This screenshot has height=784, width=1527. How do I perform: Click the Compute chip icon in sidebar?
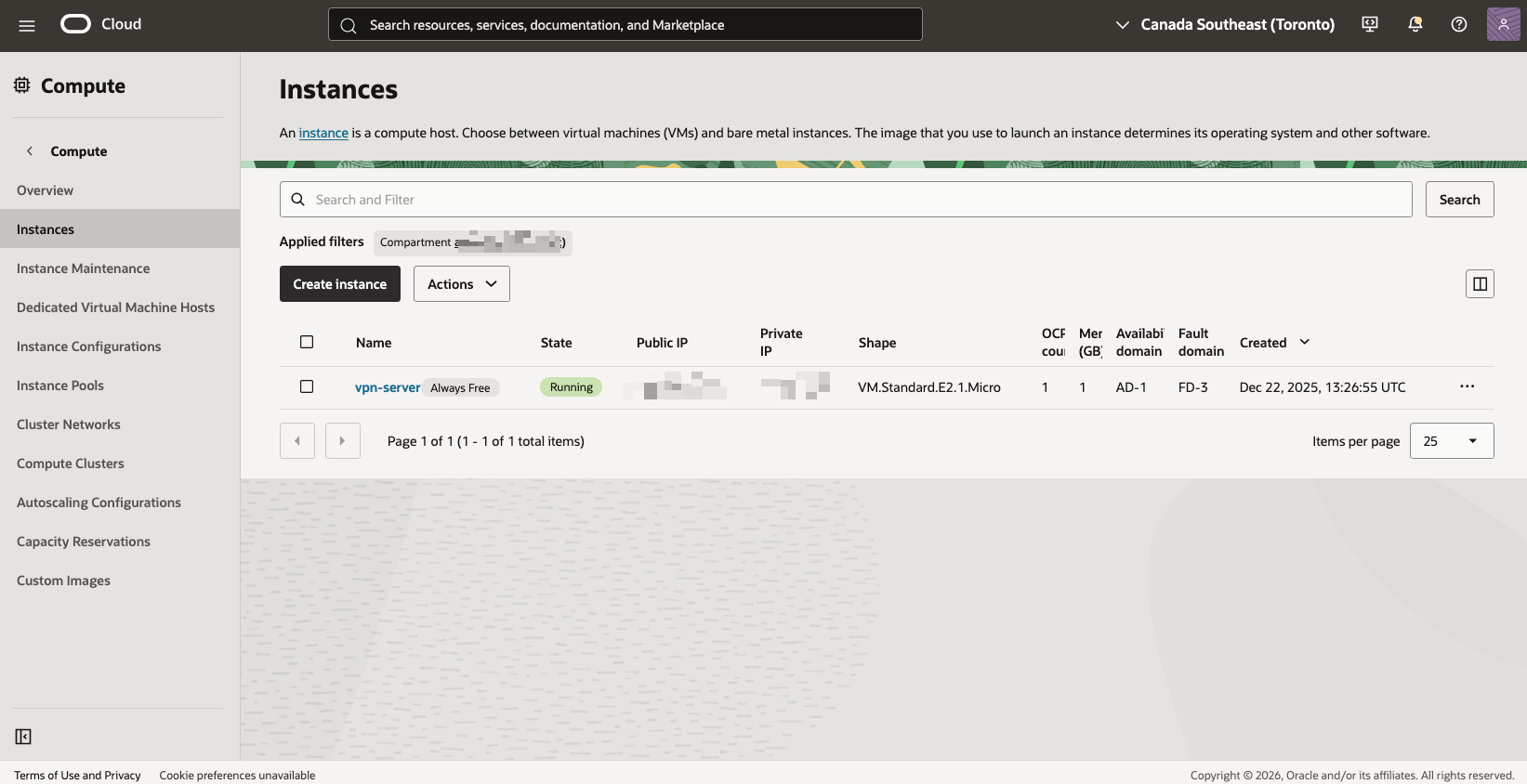(x=22, y=85)
